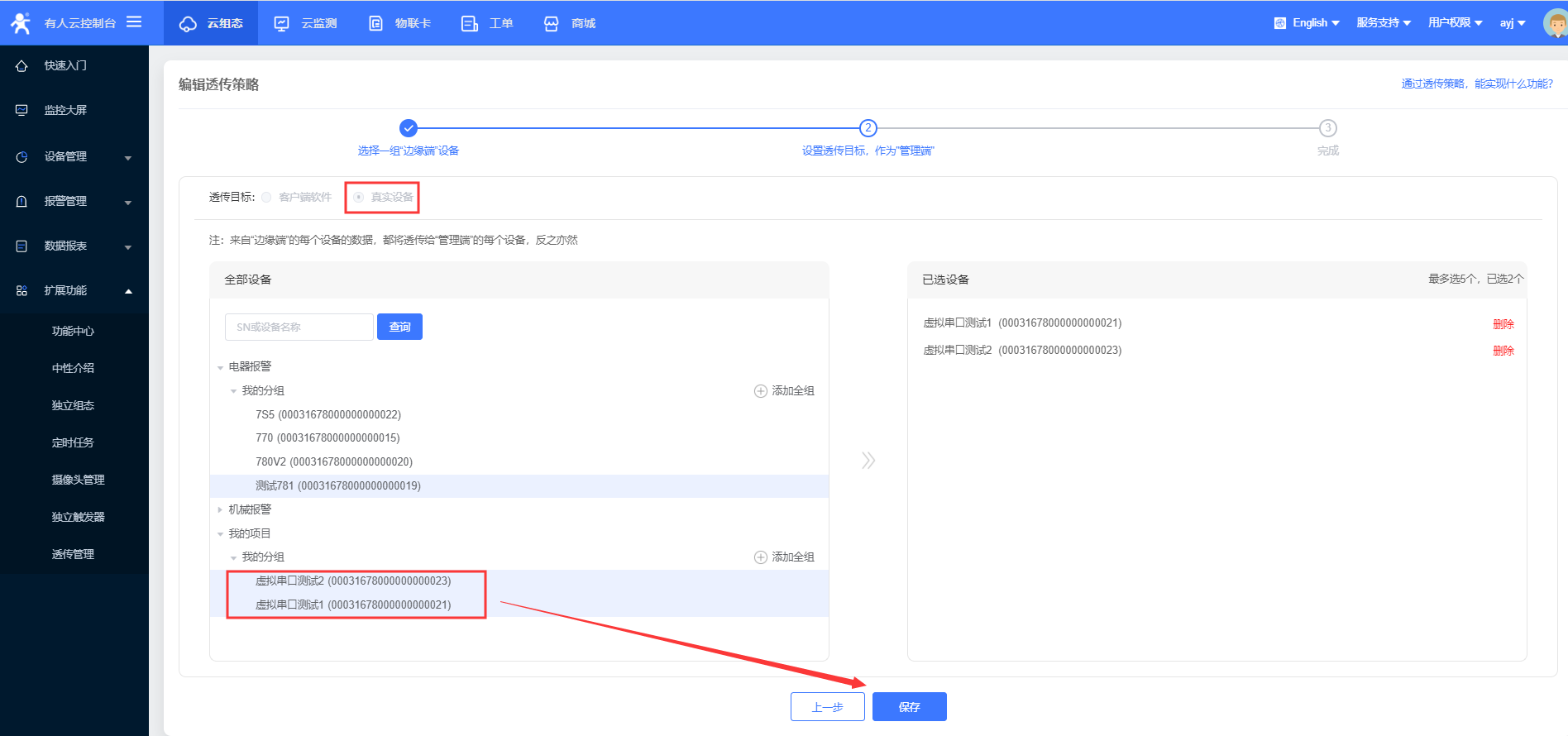This screenshot has width=1568, height=736.
Task: Expand the 设备管理 sidebar menu
Action: 74,156
